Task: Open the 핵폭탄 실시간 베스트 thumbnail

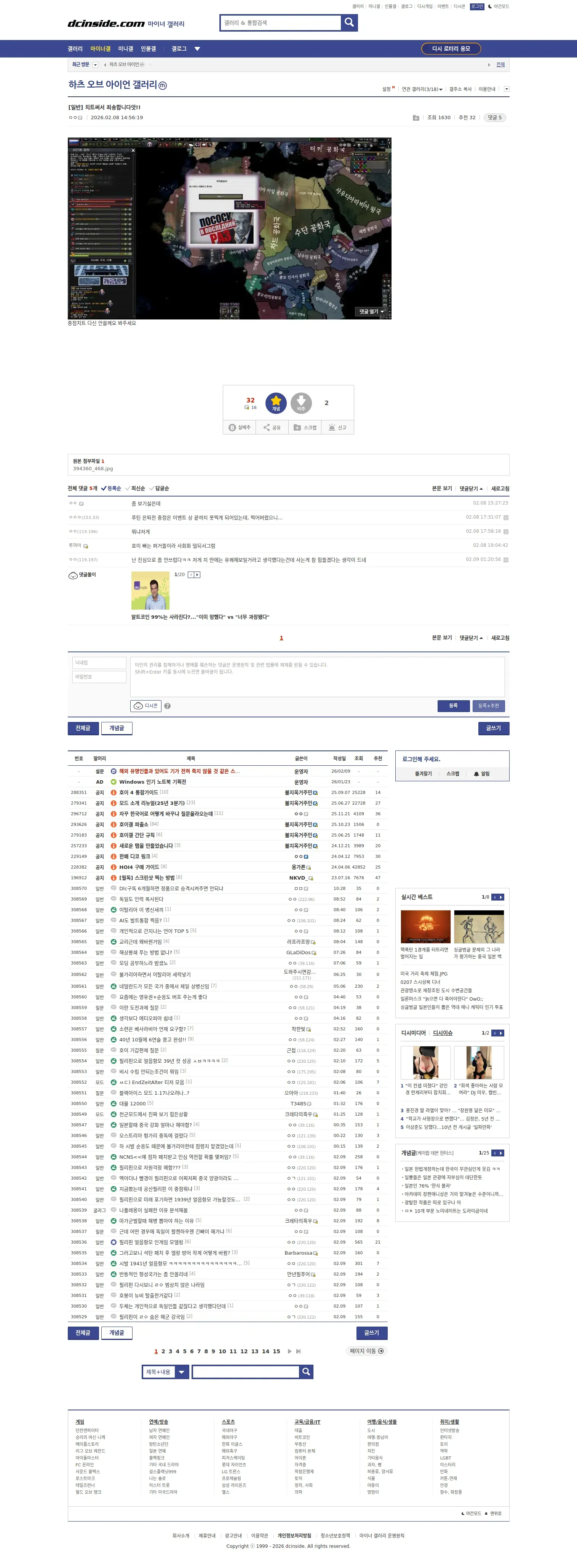Action: point(425,926)
